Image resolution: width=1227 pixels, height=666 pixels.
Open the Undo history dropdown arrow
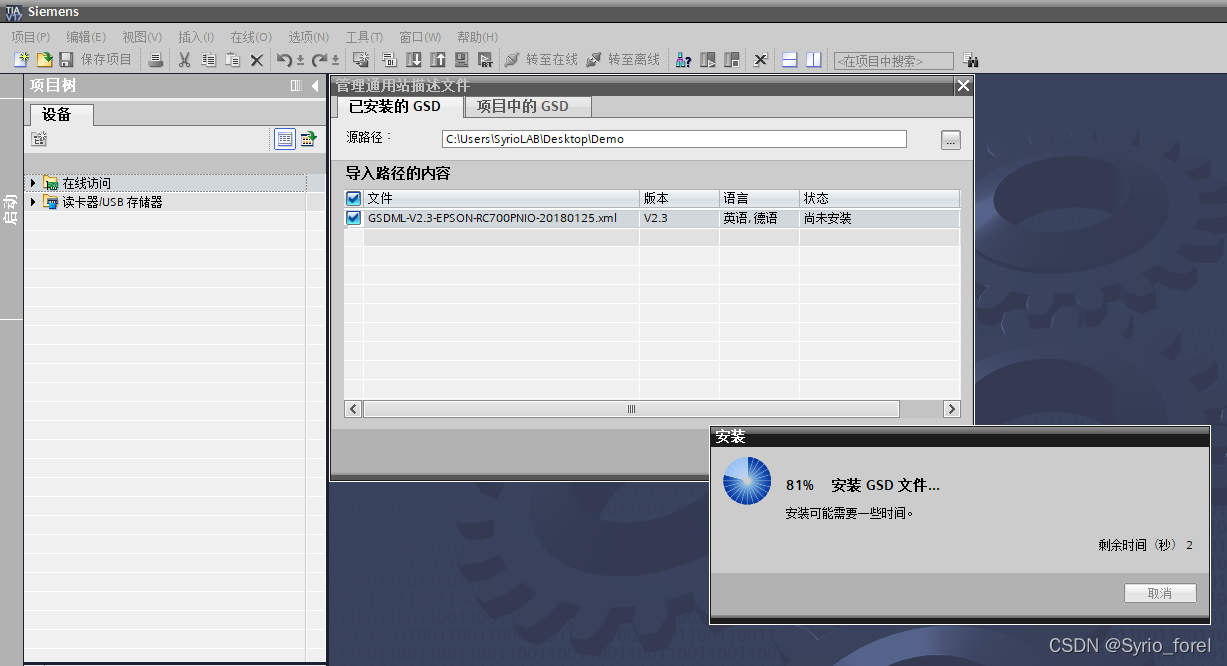[300, 61]
